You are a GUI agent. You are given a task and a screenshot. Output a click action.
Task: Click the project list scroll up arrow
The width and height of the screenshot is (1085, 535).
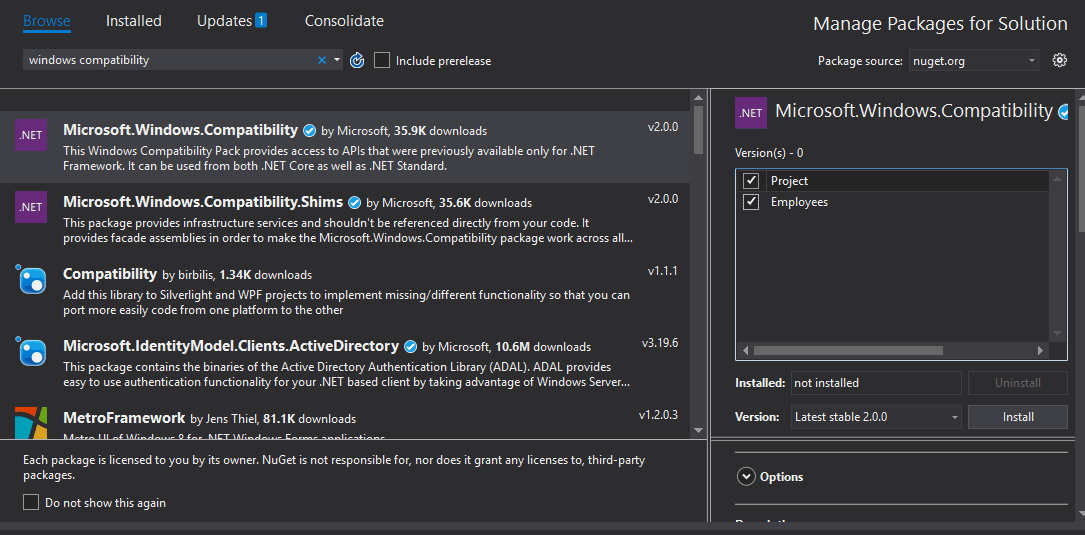1057,179
